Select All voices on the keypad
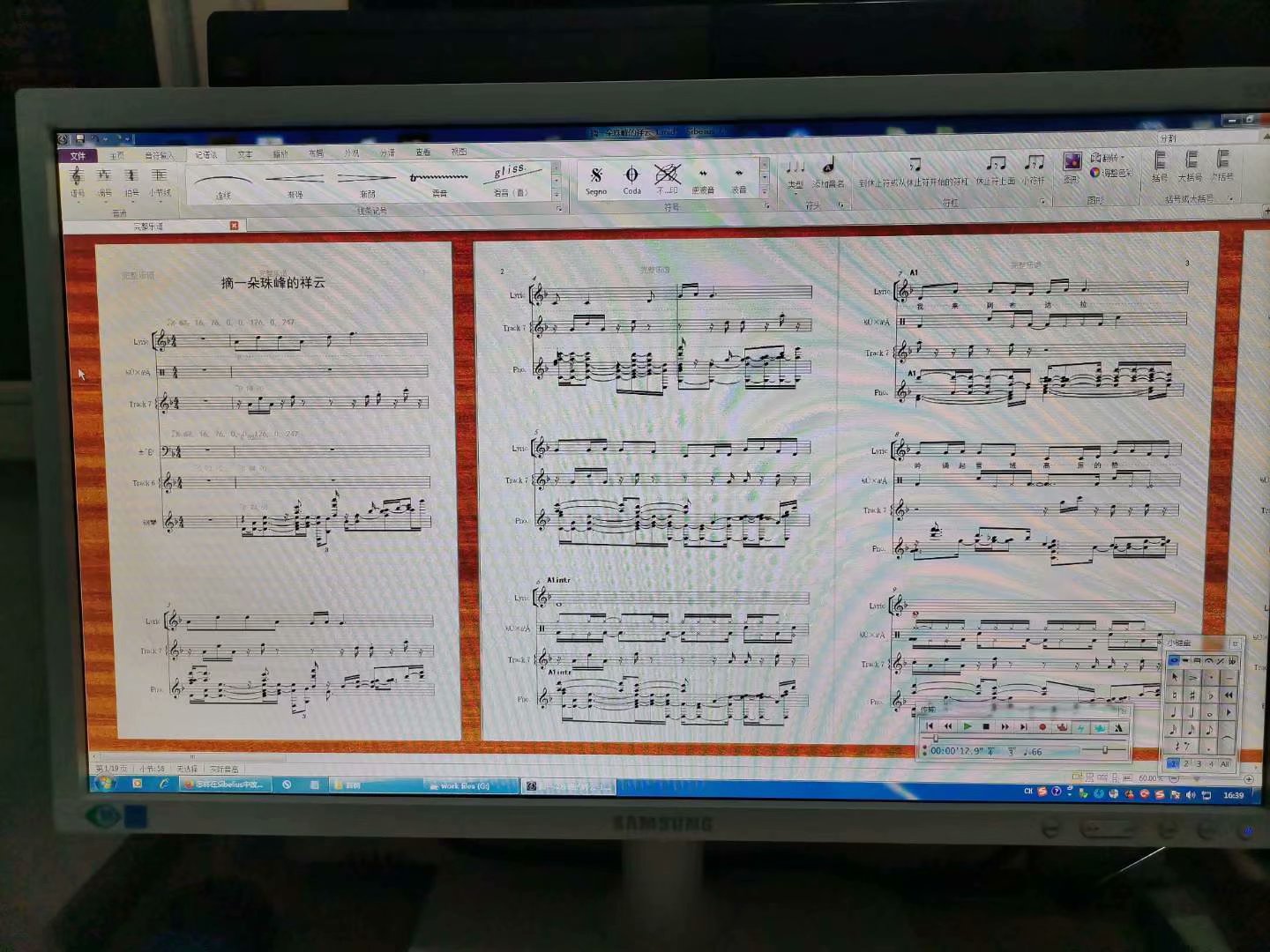Image resolution: width=1270 pixels, height=952 pixels. tap(1224, 764)
